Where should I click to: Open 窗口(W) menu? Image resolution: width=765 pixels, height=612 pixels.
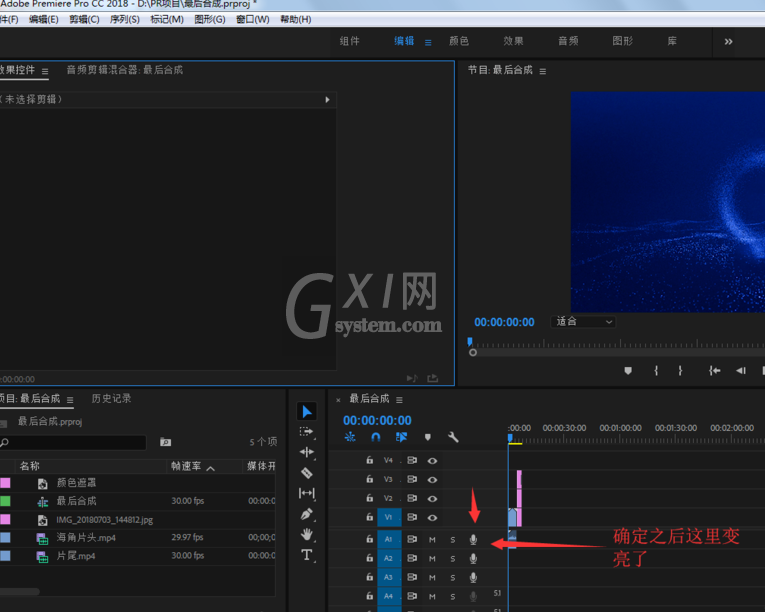click(253, 20)
